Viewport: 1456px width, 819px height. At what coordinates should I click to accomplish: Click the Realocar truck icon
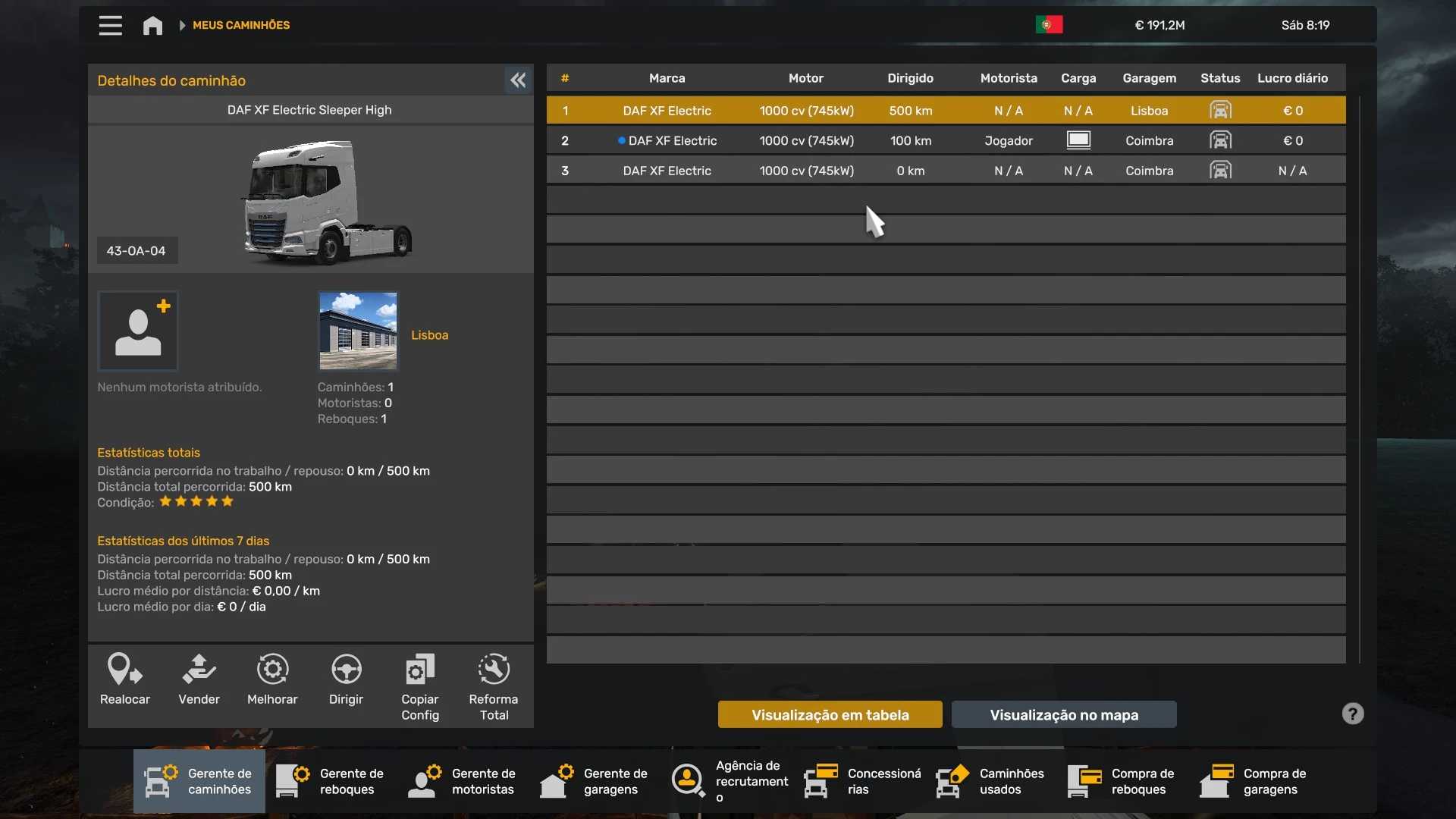pyautogui.click(x=125, y=670)
